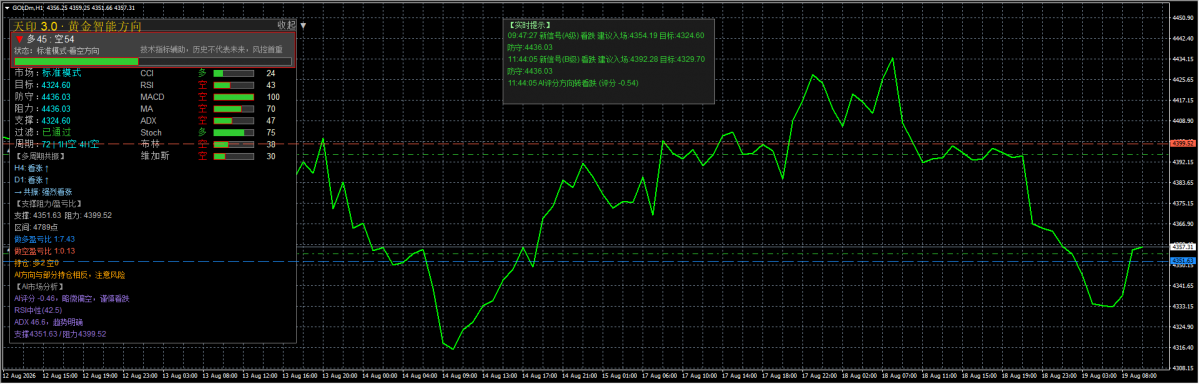
Task: Click the '做多盈亏比 1:7.43' line
Action: [44, 239]
